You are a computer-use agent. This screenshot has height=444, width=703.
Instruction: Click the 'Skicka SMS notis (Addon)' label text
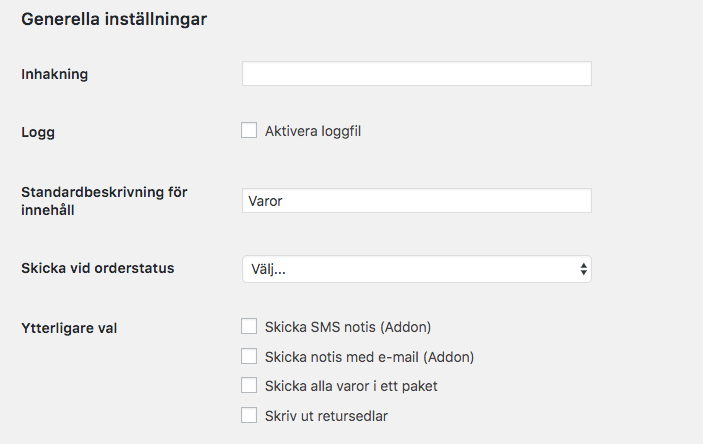(347, 327)
